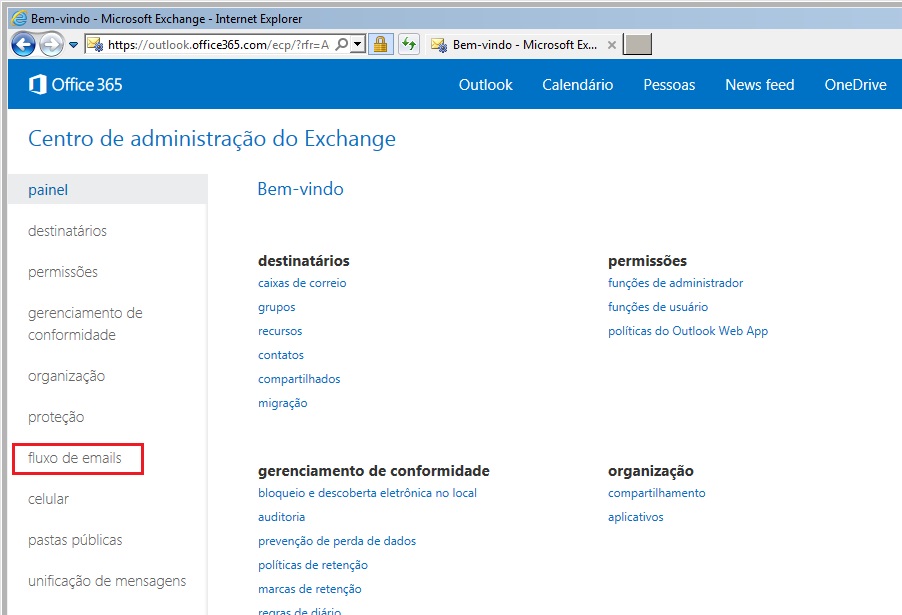Click the refresh page icon
Image resolution: width=902 pixels, height=615 pixels.
(409, 44)
